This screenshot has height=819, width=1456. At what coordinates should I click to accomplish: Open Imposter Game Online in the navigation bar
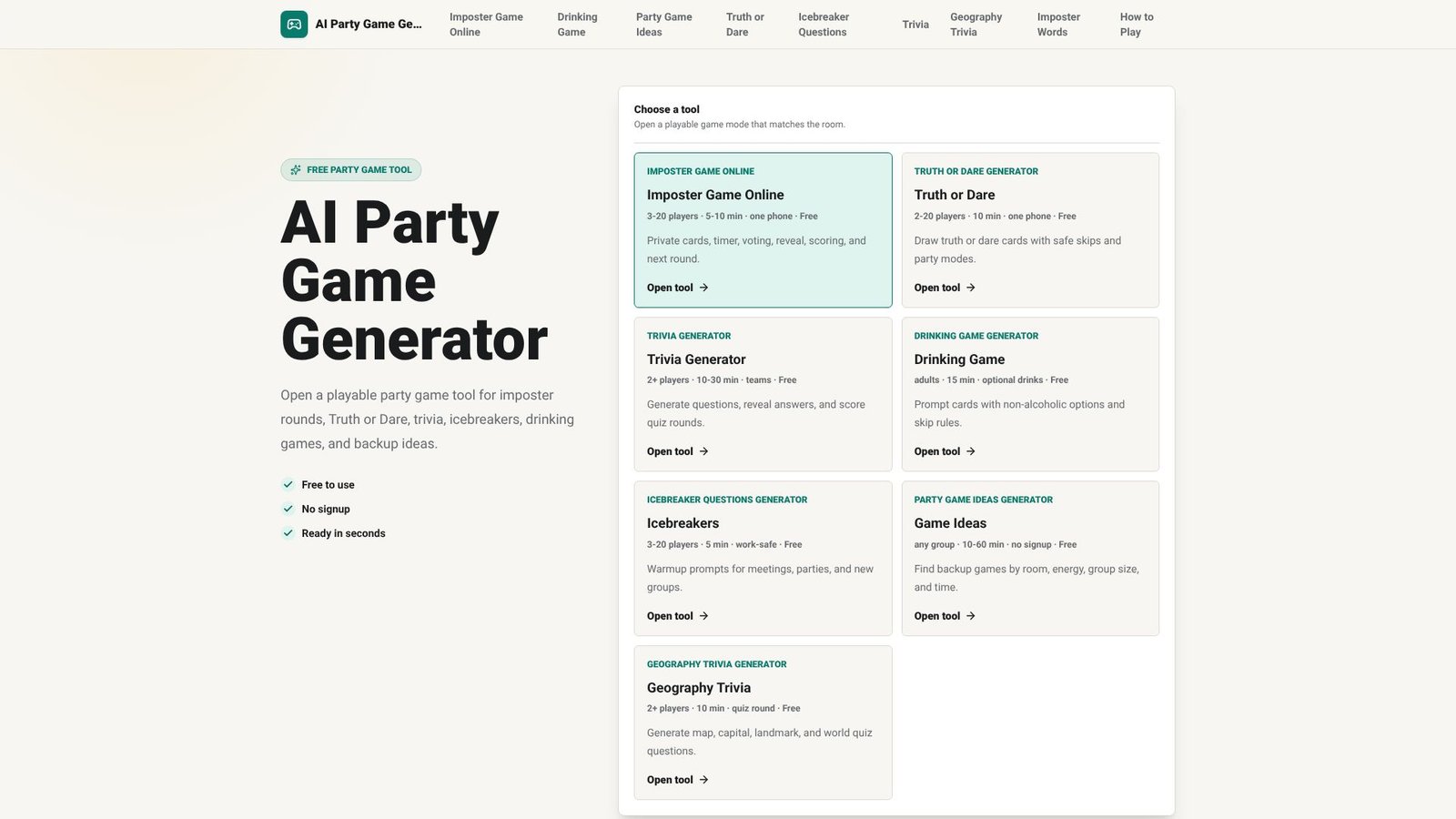pyautogui.click(x=486, y=25)
